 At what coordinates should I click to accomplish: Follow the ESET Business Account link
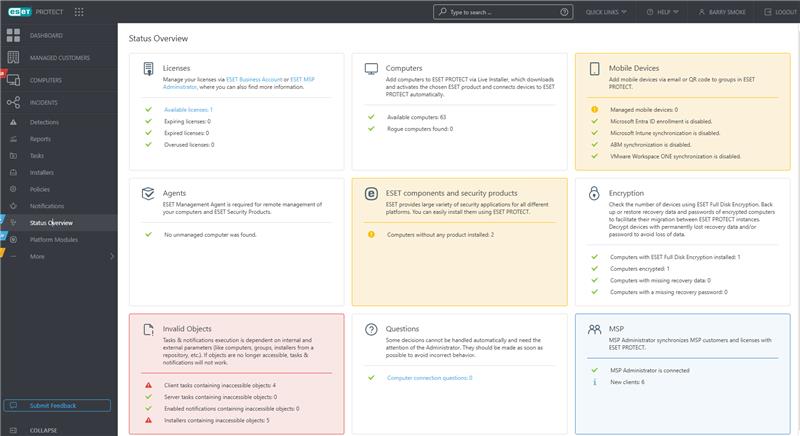[x=254, y=80]
